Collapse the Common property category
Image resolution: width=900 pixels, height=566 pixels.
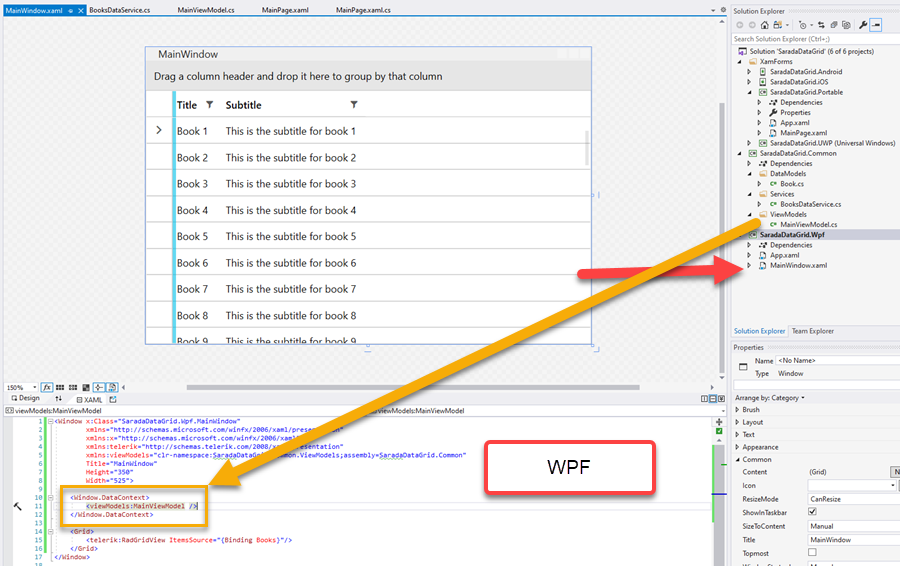click(x=738, y=460)
